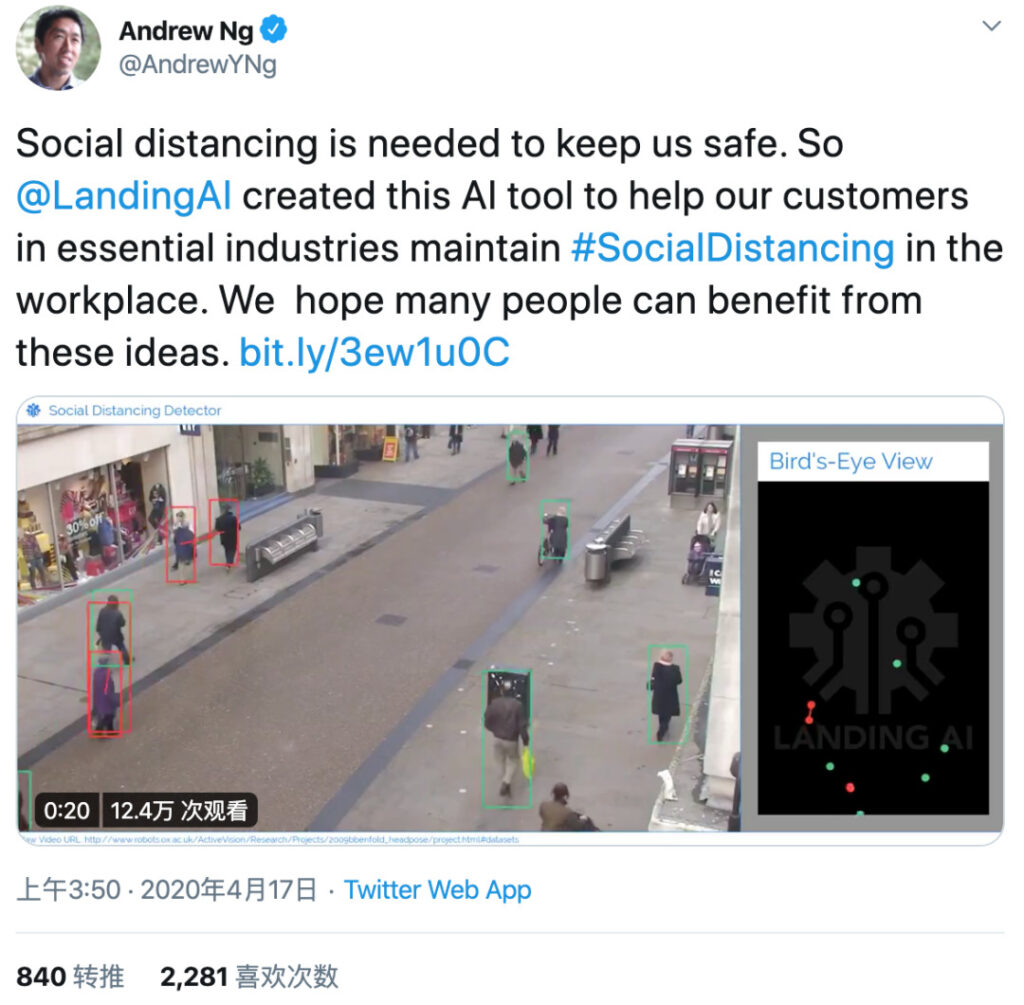Open the @LandingAI mention
This screenshot has width=1024, height=1005.
coord(123,196)
